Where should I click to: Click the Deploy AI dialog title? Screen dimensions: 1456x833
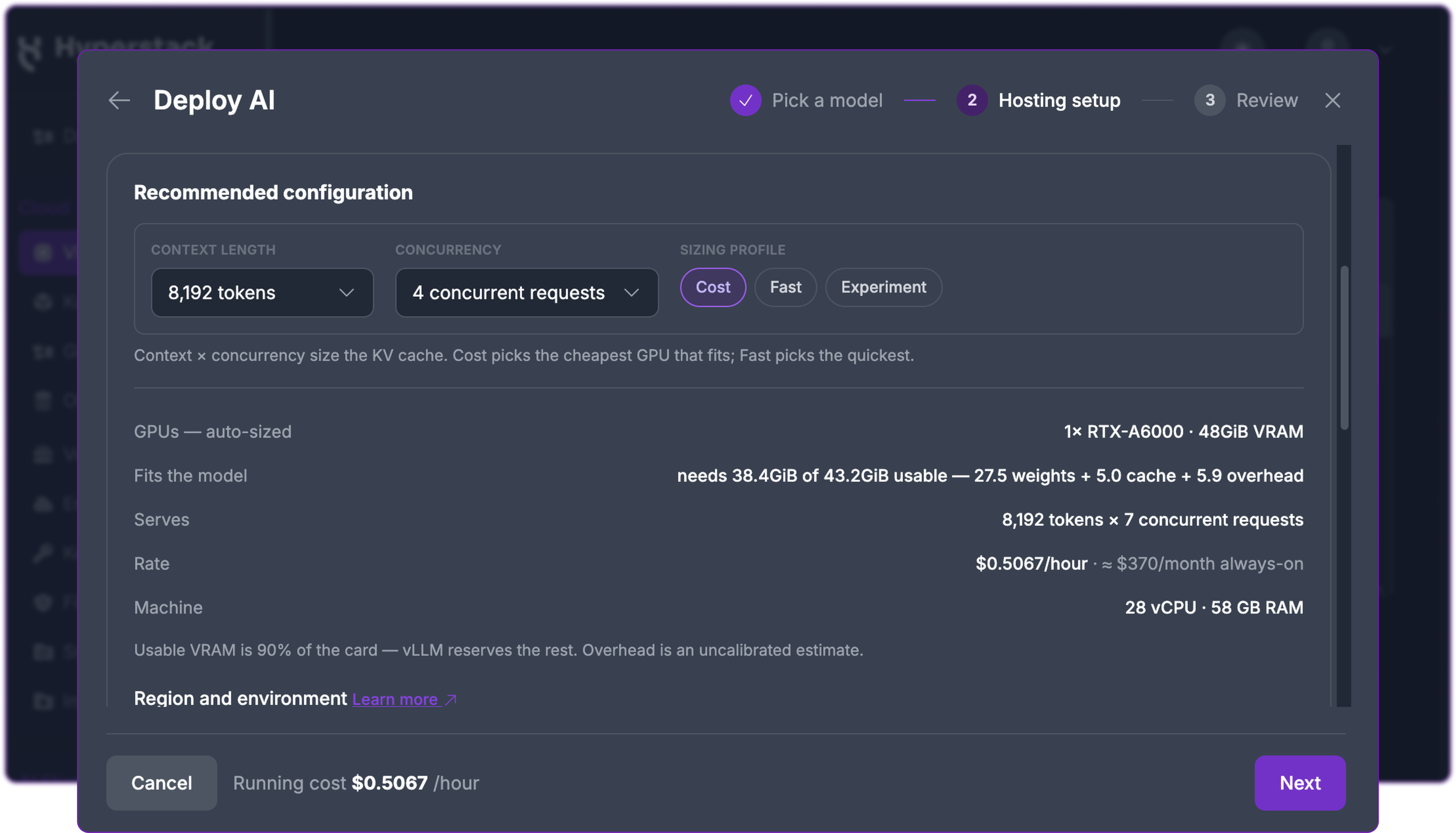(214, 100)
